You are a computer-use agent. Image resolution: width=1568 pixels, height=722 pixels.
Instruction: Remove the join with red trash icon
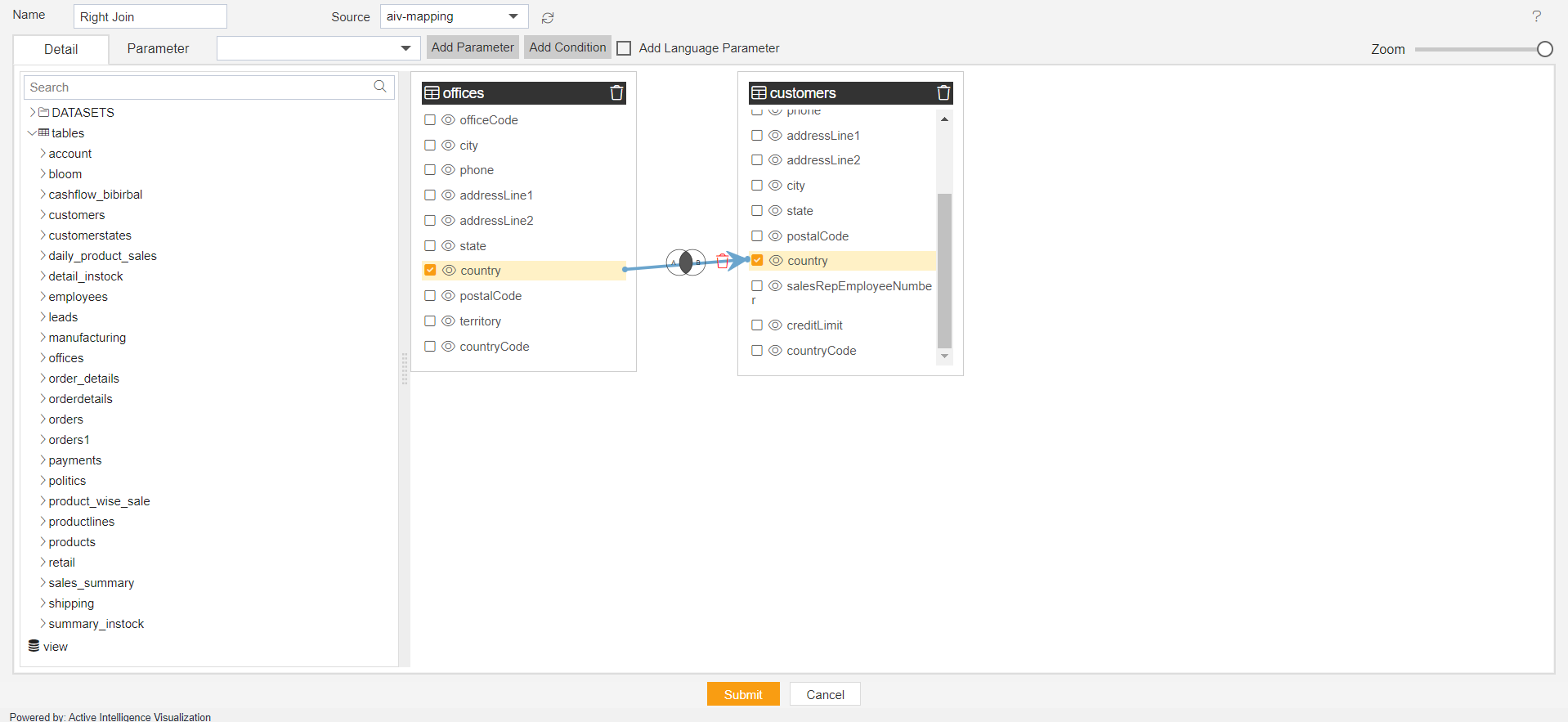(x=723, y=261)
